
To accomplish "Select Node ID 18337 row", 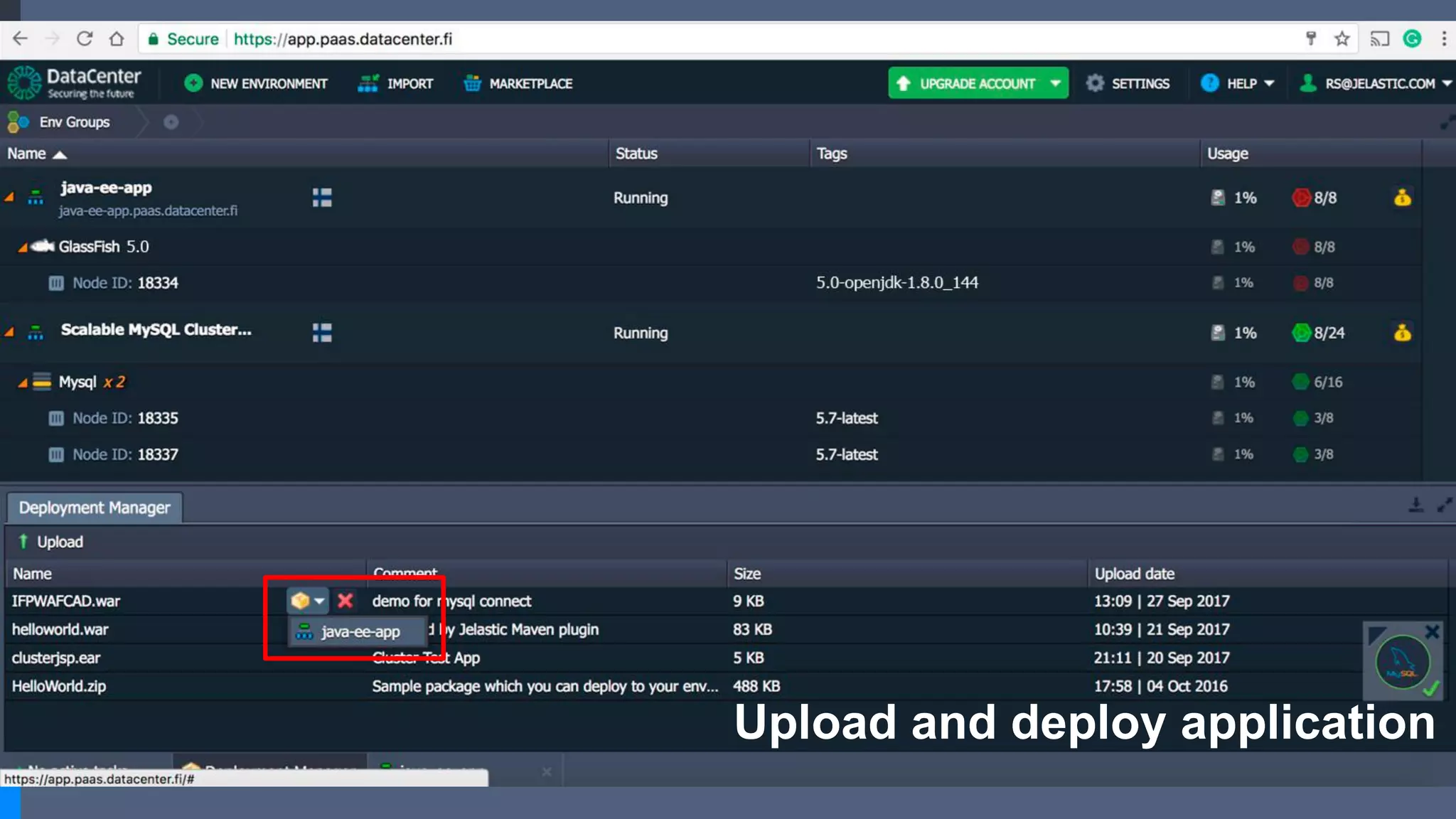I will (711, 454).
